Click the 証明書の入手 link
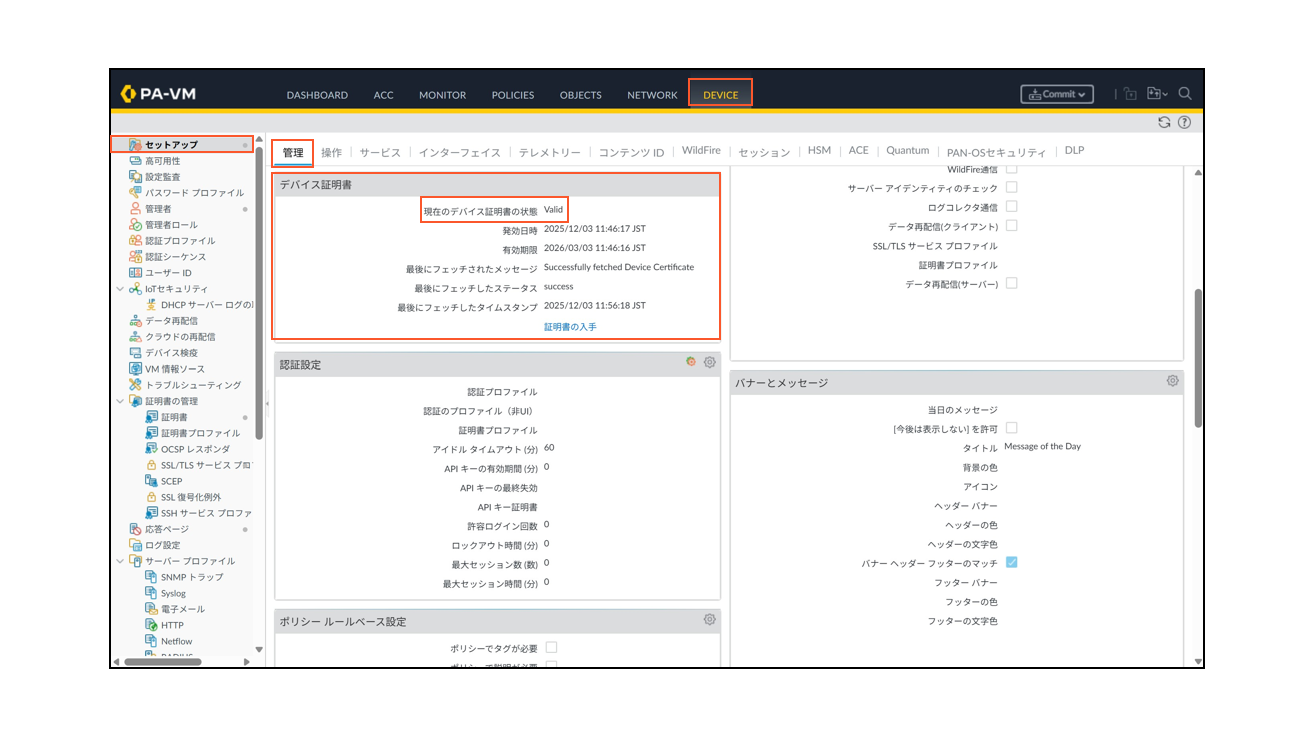This screenshot has height=736, width=1314. pos(570,327)
